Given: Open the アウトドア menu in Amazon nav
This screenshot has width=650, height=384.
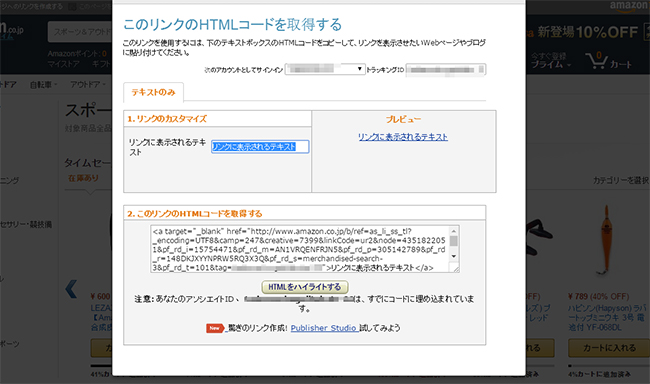Looking at the screenshot, I should [87, 84].
